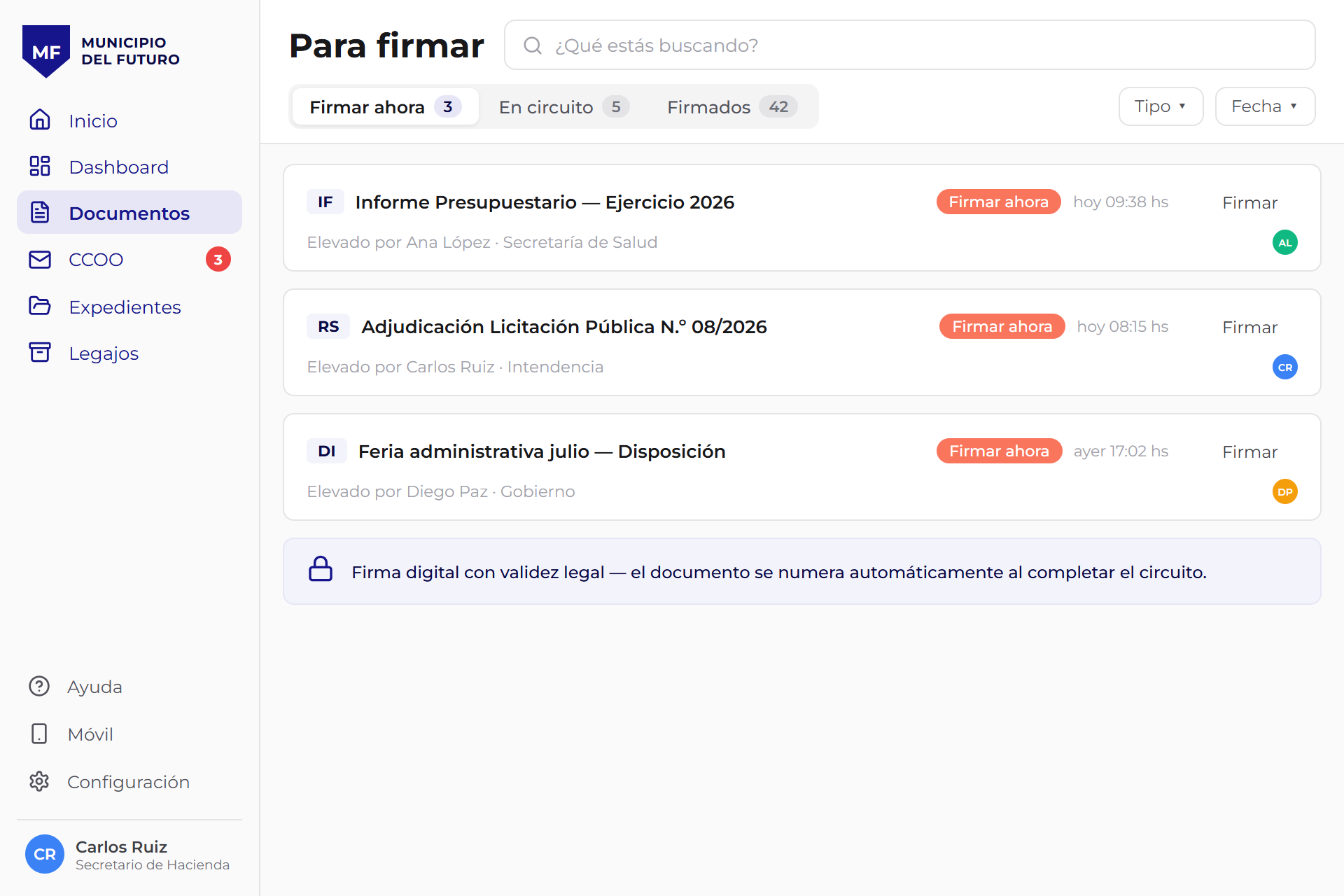
Task: Open Adjudicación Licitación Pública N.° 08/2026 title
Action: click(x=564, y=327)
